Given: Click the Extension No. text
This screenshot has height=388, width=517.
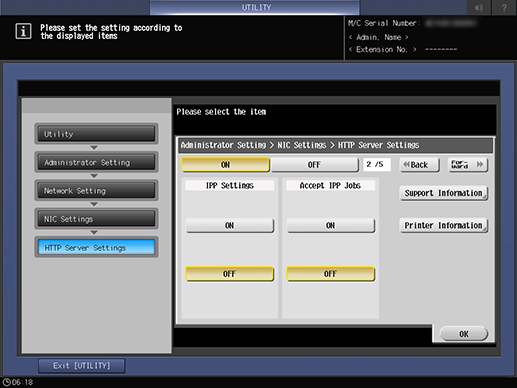Looking at the screenshot, I should click(383, 50).
